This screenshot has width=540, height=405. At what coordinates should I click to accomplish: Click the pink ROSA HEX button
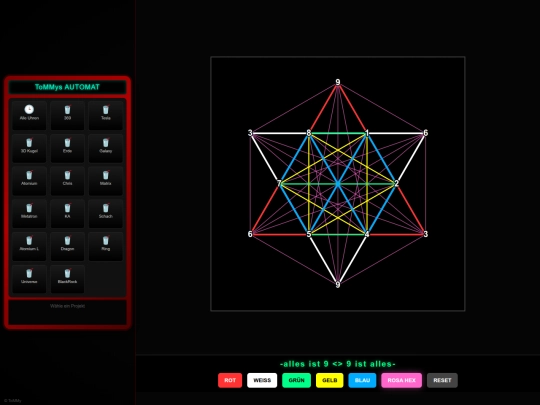[402, 380]
